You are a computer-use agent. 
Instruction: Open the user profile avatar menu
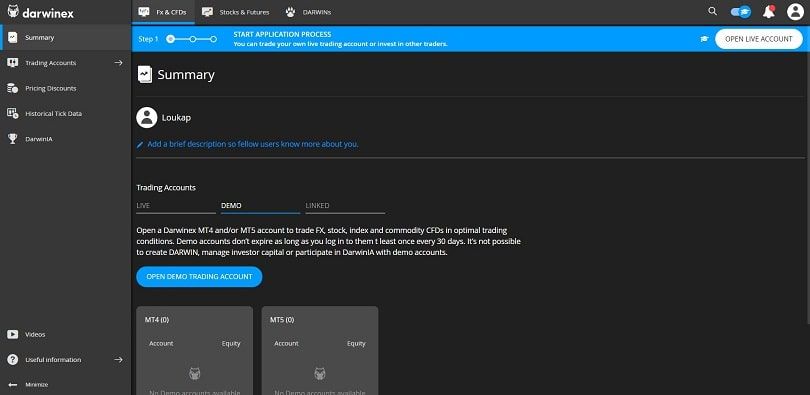tap(795, 12)
